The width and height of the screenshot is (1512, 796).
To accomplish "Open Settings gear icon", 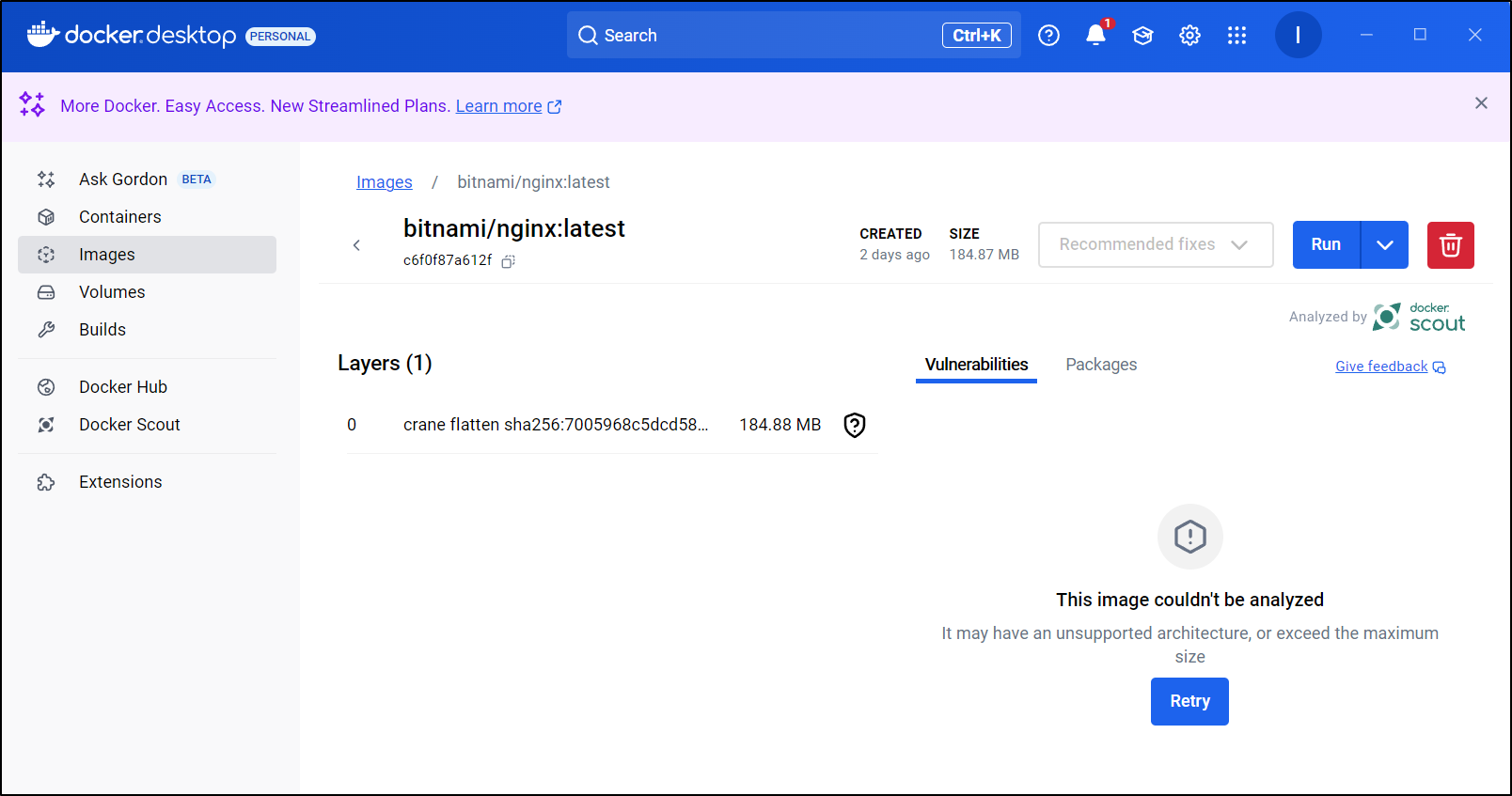I will point(1189,36).
